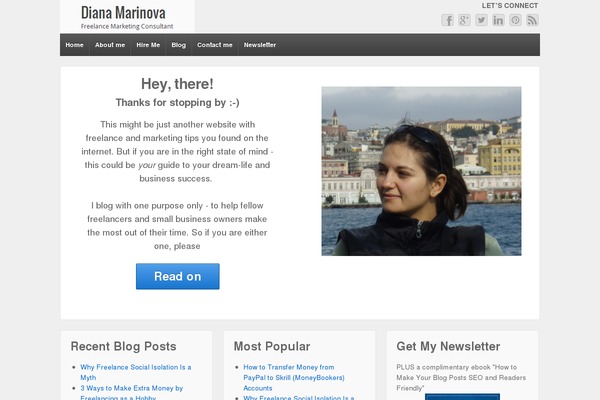The width and height of the screenshot is (600, 400).
Task: Open the LinkedIn social icon
Action: [498, 20]
